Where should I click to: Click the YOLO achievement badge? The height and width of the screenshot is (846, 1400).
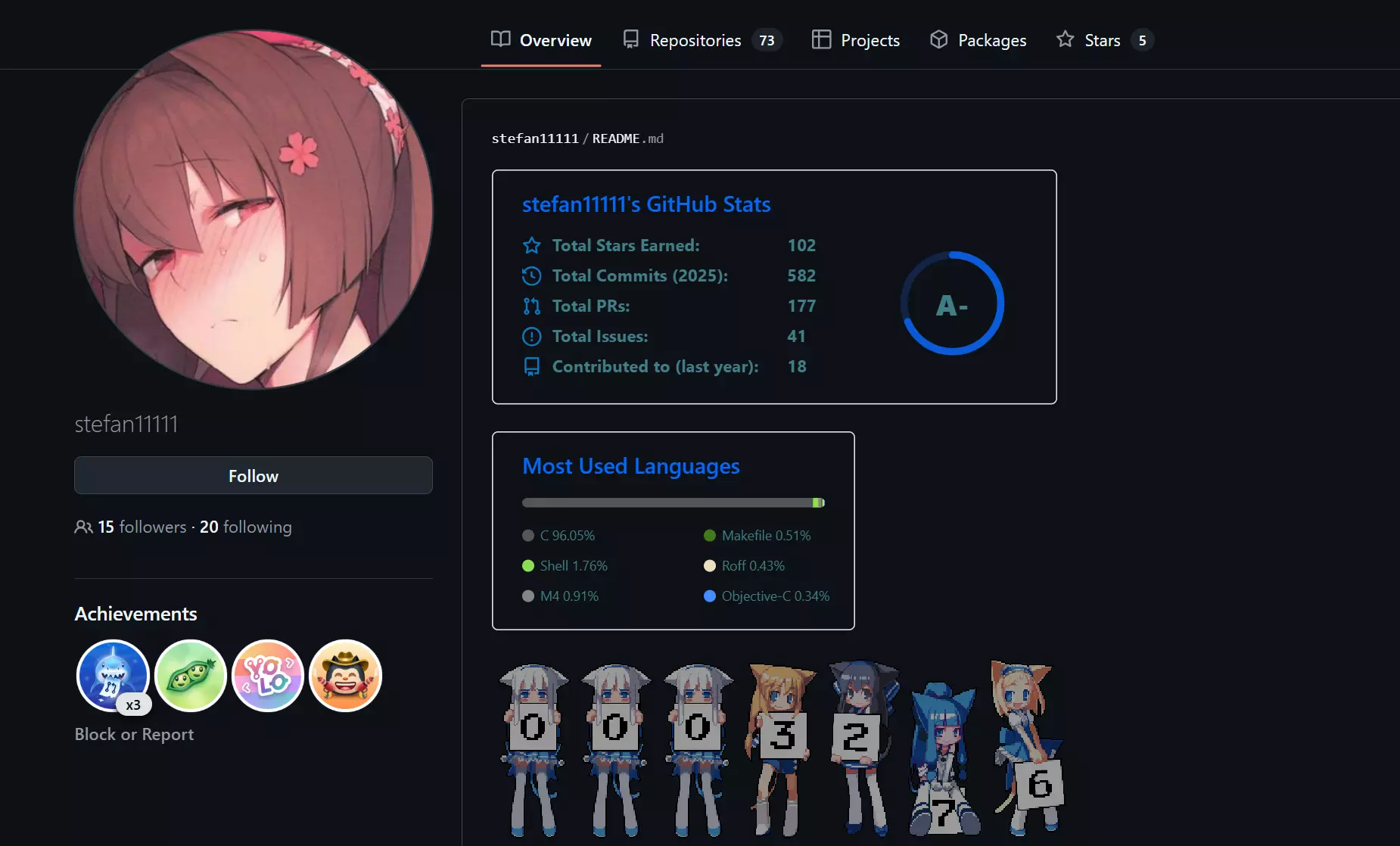pyautogui.click(x=268, y=676)
